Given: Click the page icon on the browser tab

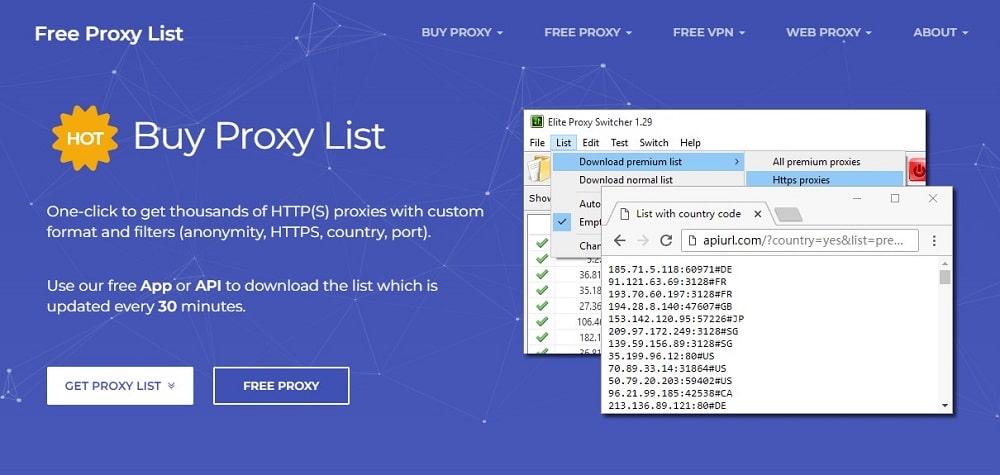Looking at the screenshot, I should (625, 214).
